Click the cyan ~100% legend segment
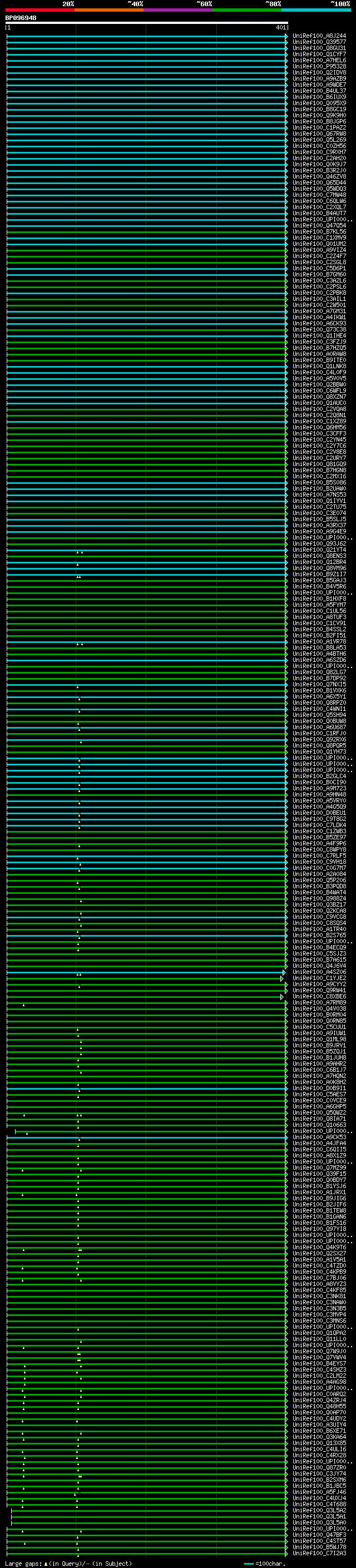356x1568 pixels. tap(316, 11)
